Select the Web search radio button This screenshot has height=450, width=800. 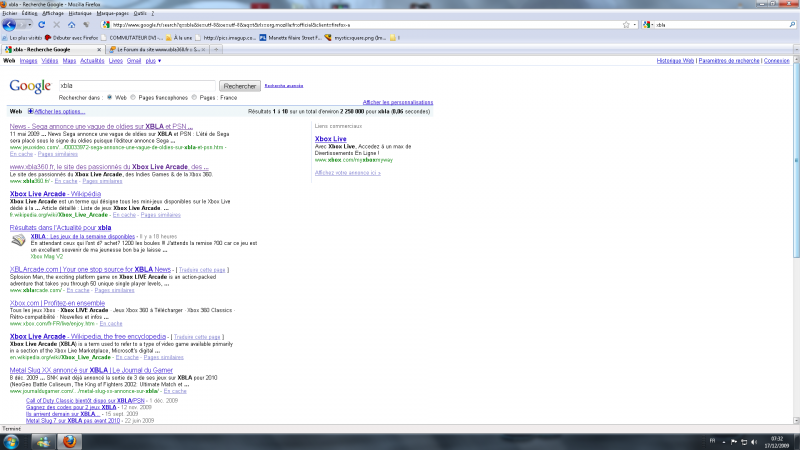109,97
